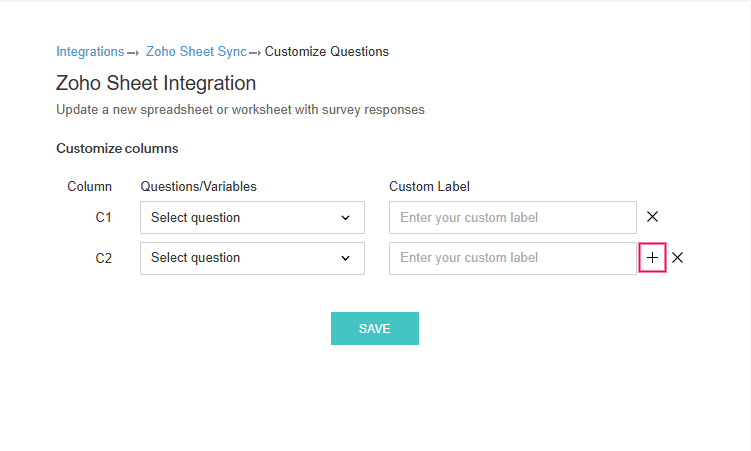
Task: Click into the C2 custom label field
Action: point(512,258)
